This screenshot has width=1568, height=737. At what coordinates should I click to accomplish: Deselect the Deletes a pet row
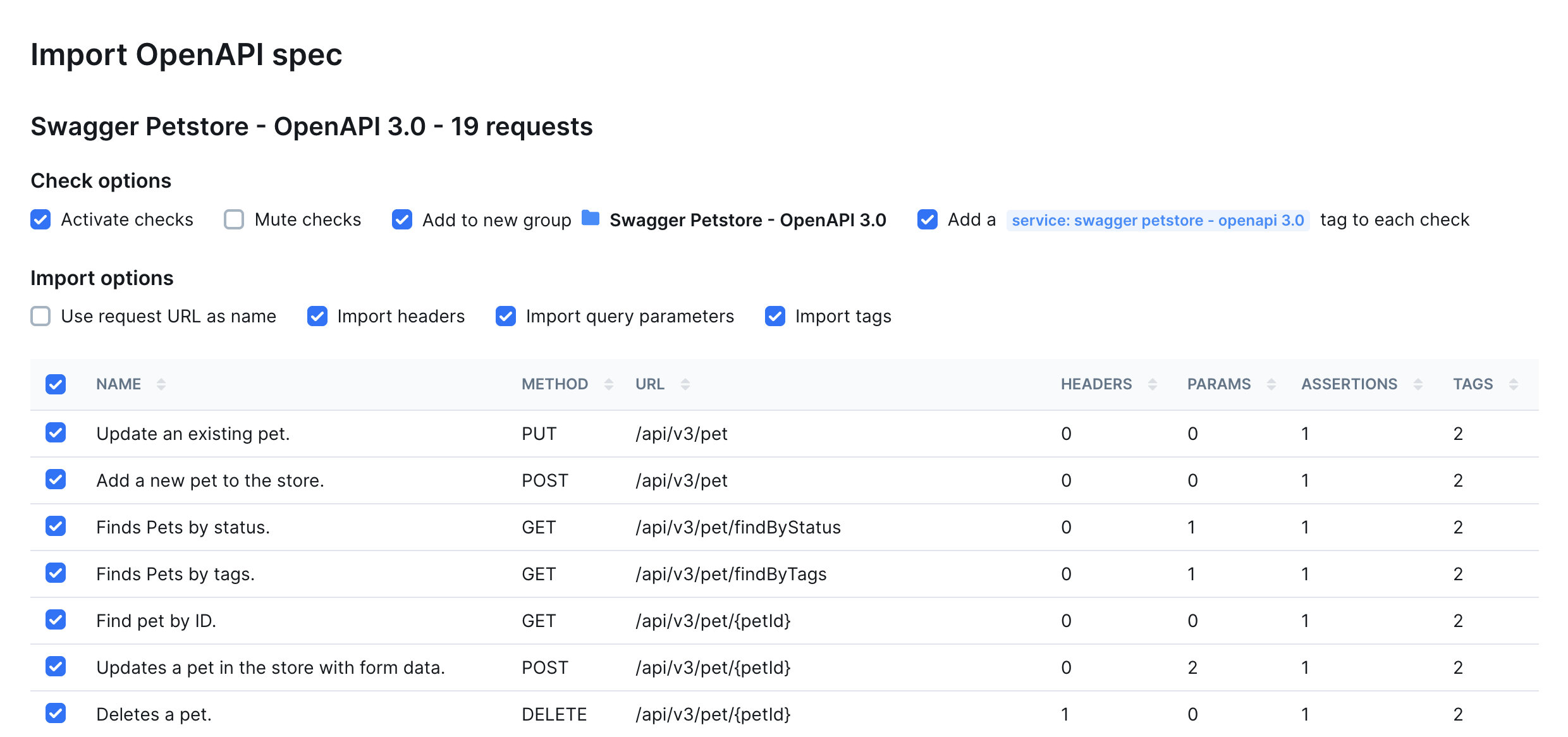(x=56, y=714)
